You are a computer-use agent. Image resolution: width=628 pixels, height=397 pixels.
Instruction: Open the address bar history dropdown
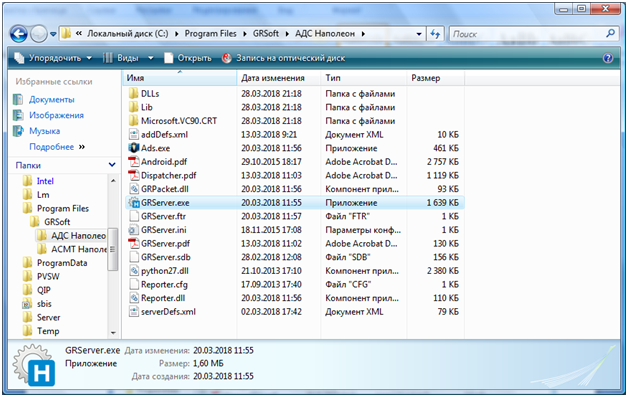[419, 34]
